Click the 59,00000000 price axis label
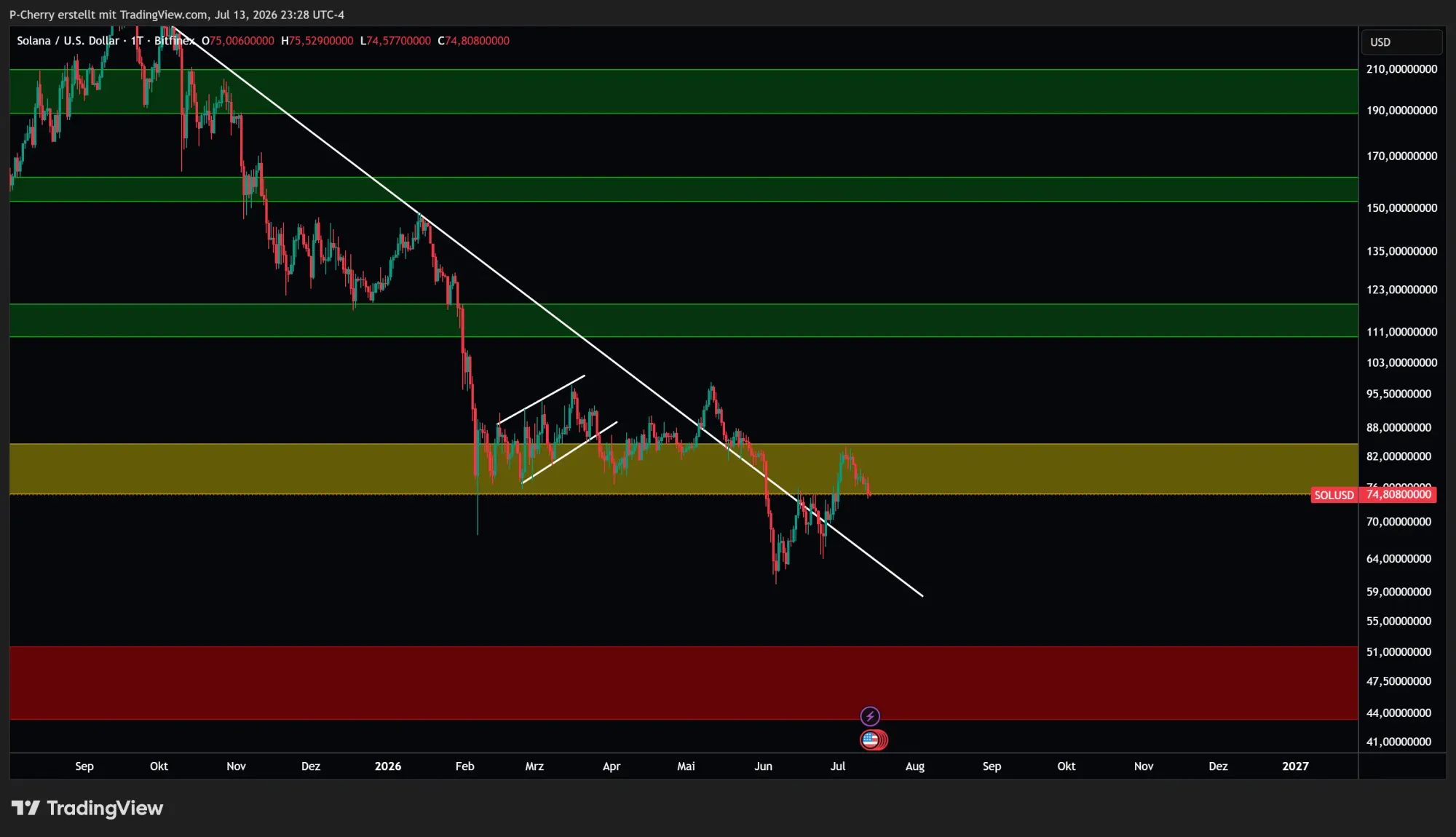The height and width of the screenshot is (837, 1456). coord(1398,592)
